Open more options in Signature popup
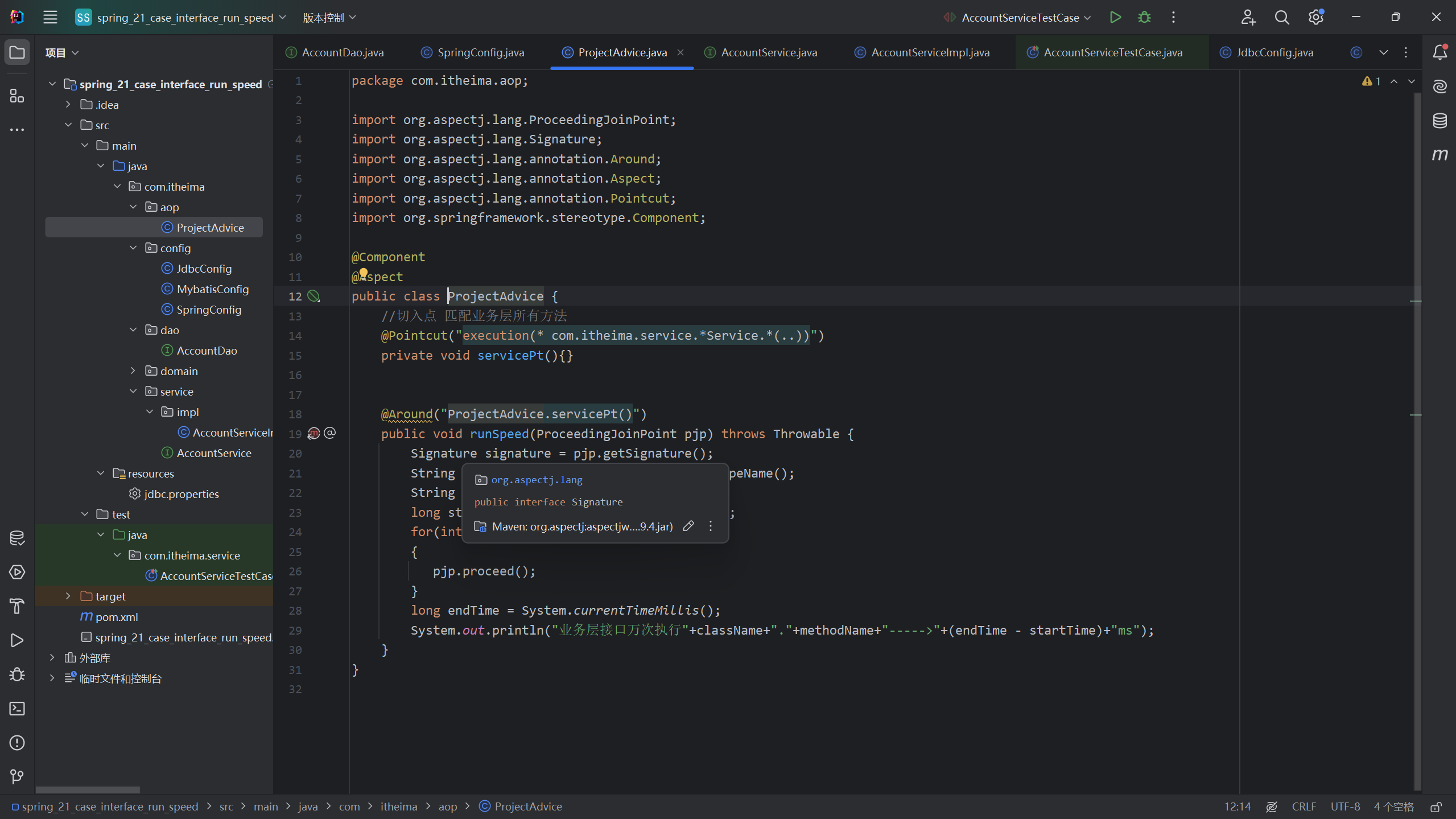 tap(711, 526)
